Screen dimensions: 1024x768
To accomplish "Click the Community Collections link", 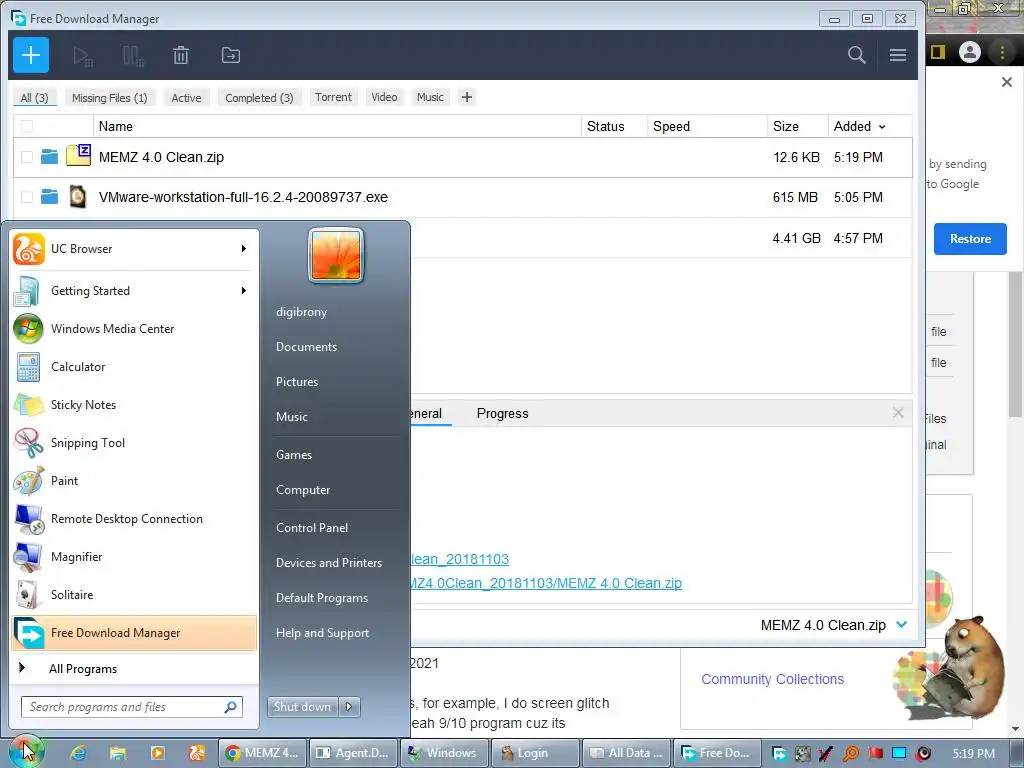I will coord(773,679).
